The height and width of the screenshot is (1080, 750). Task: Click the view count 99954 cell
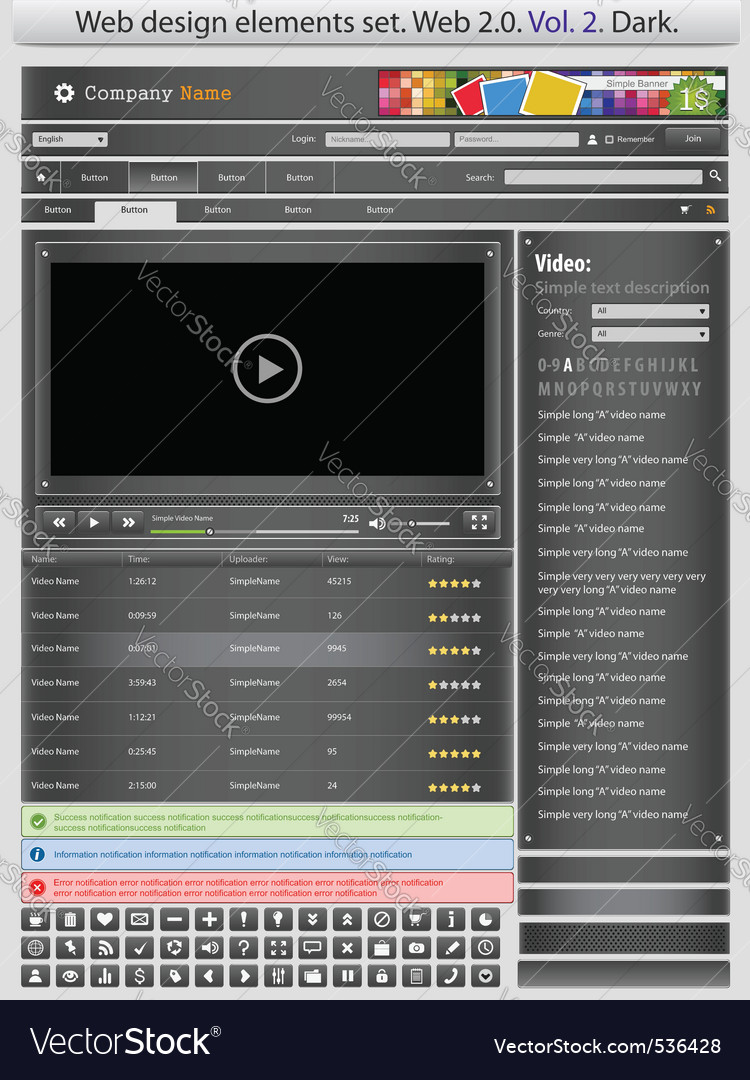click(339, 717)
